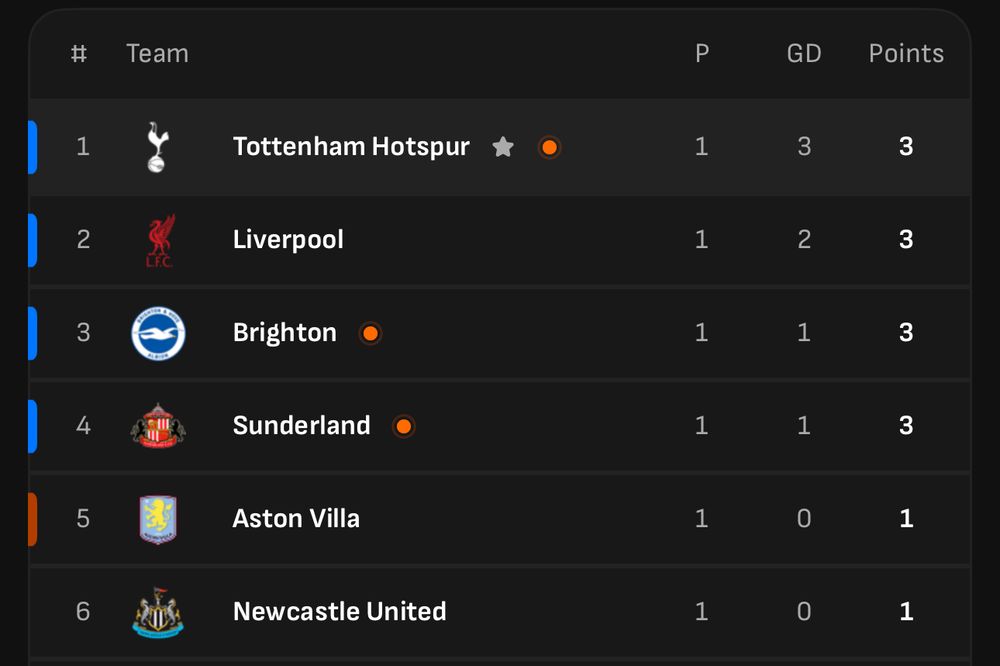Click the Aston Villa club crest
1000x666 pixels.
(158, 519)
